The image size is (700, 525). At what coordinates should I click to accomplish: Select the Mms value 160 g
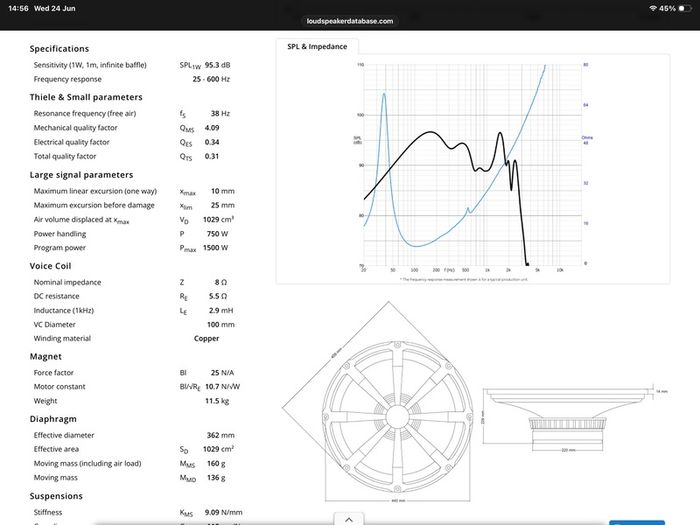(216, 463)
